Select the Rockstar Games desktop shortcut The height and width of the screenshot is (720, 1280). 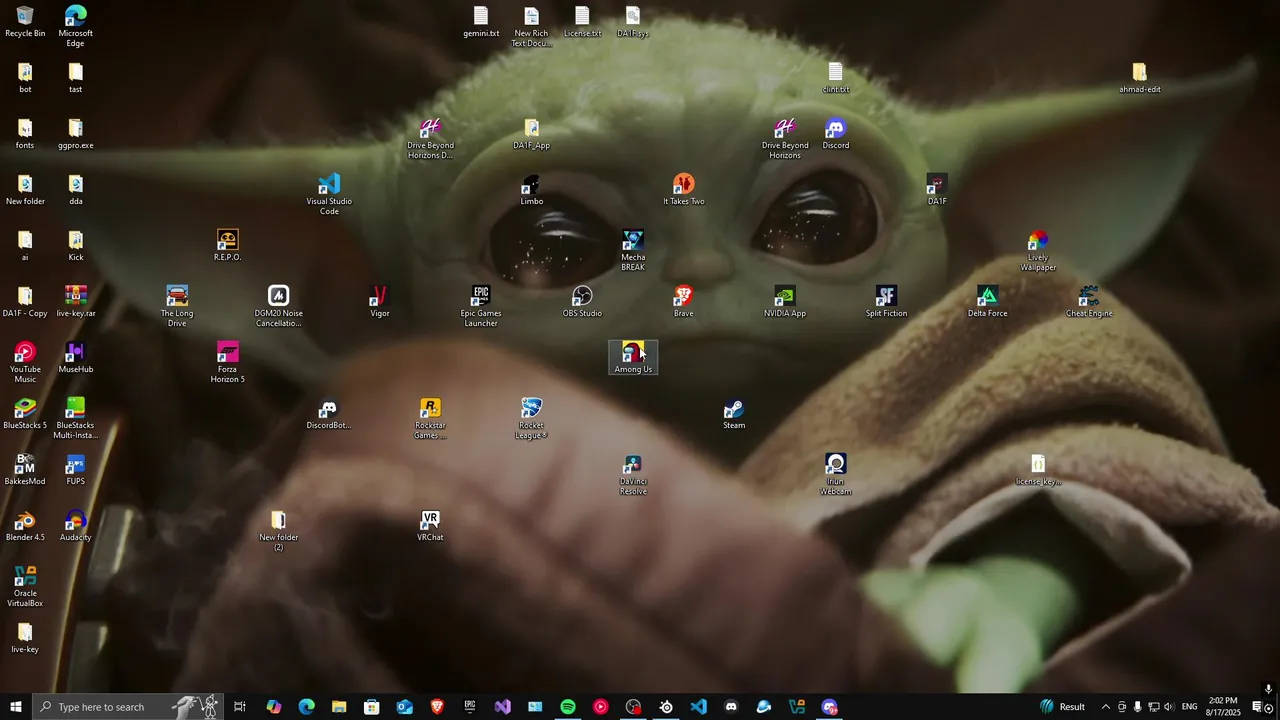[x=430, y=419]
